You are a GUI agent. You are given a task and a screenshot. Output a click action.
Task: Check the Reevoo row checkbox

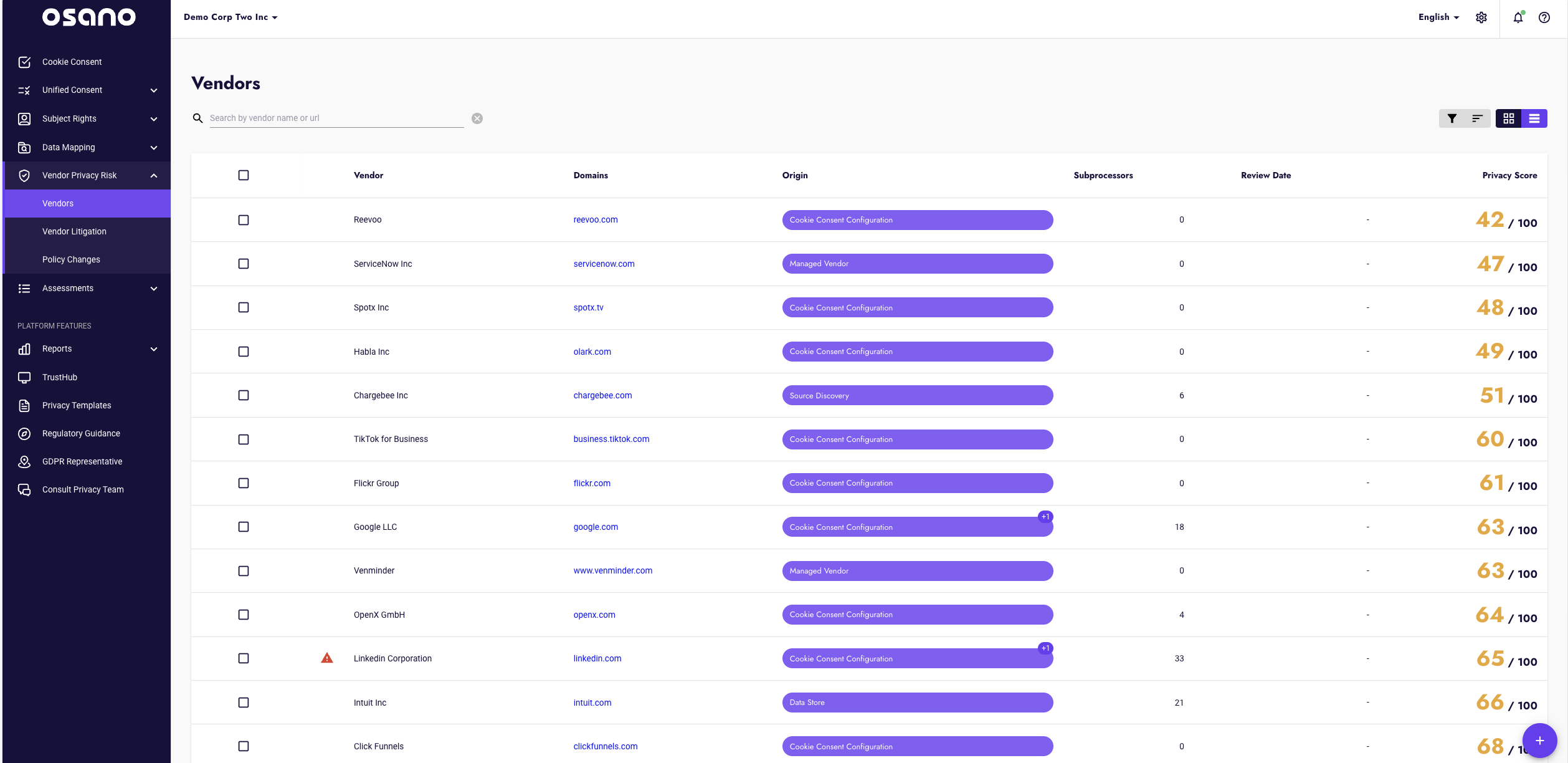point(244,220)
